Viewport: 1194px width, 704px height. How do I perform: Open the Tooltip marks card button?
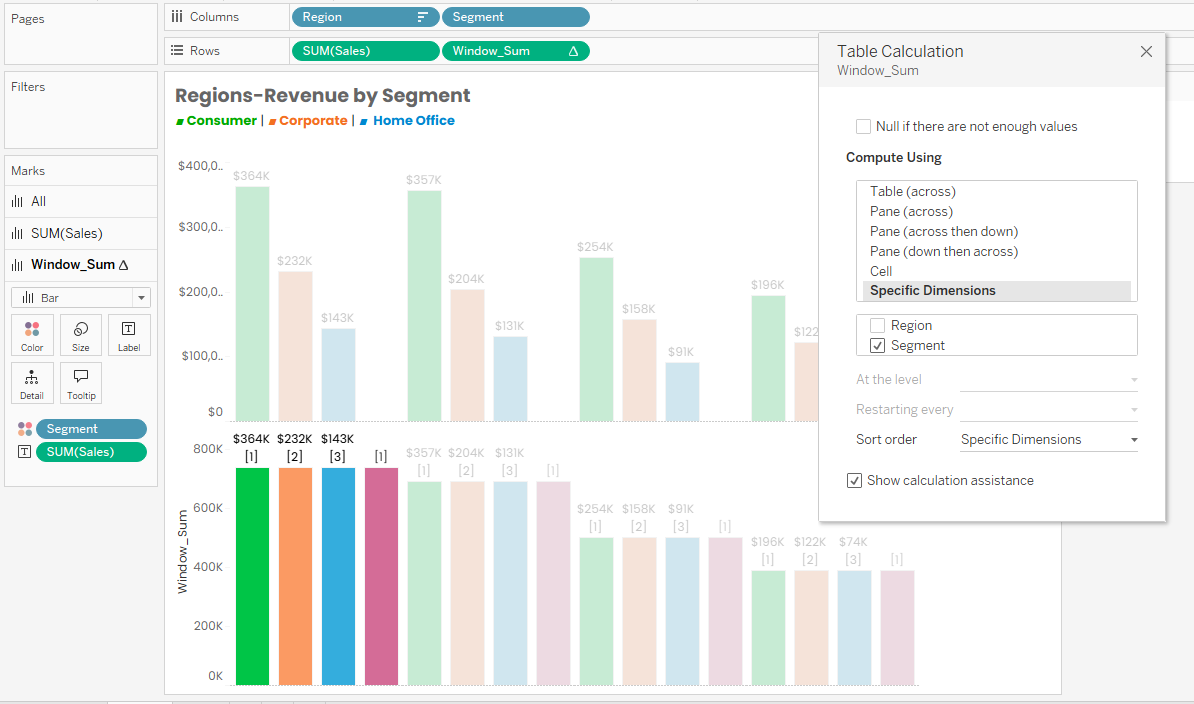pos(81,383)
